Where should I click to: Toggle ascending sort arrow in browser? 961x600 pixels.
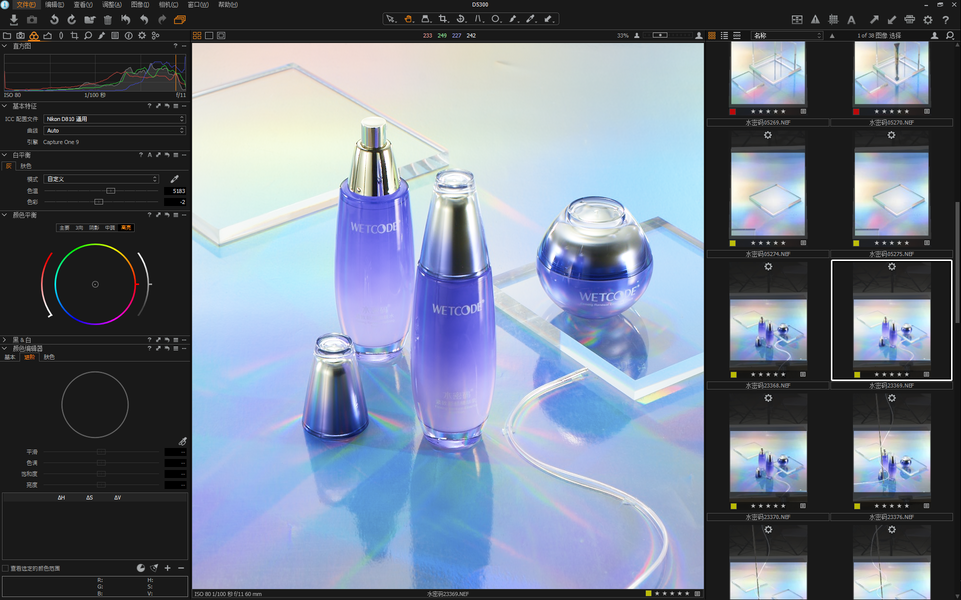(832, 36)
